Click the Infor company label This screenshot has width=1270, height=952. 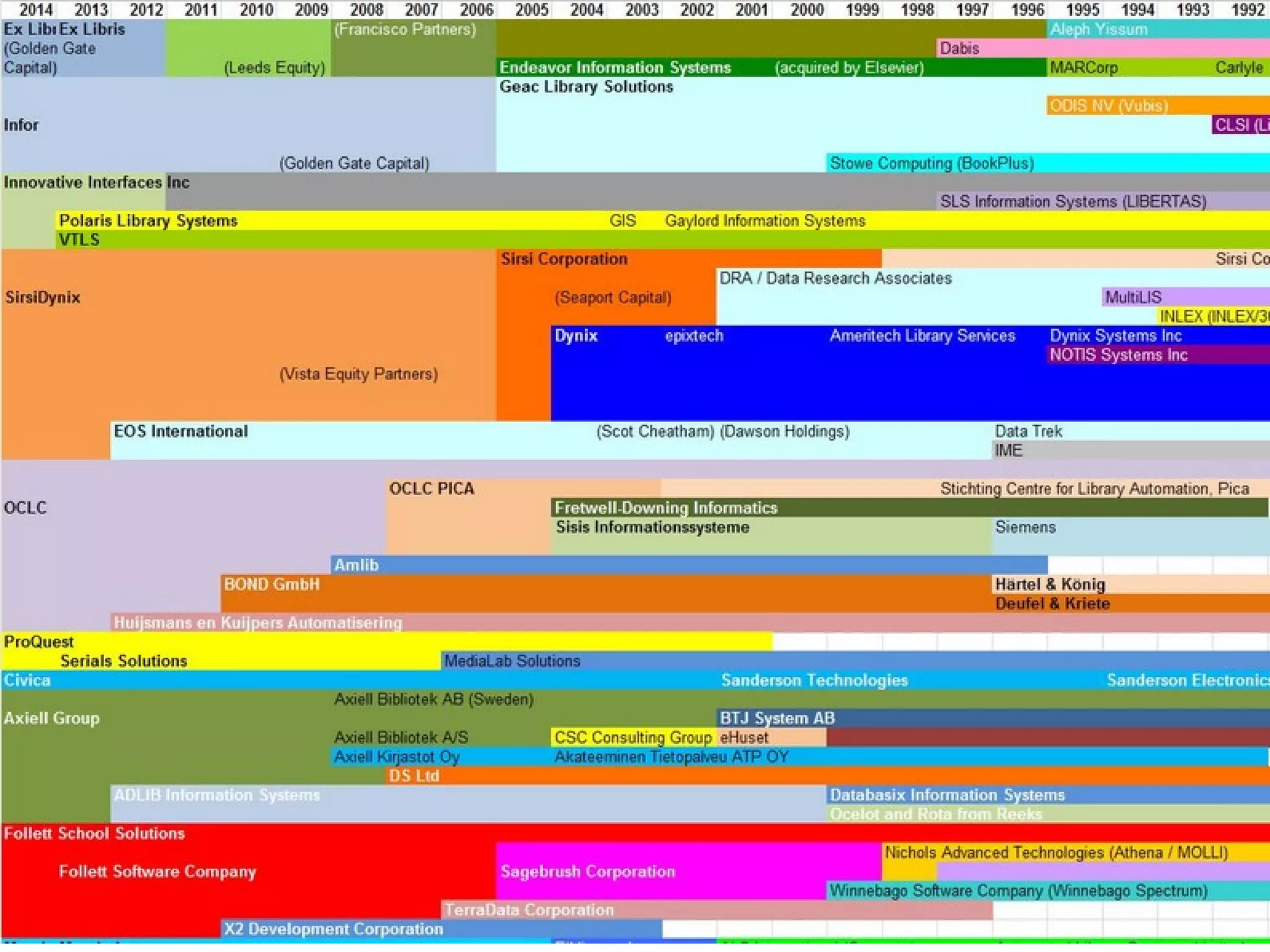21,125
